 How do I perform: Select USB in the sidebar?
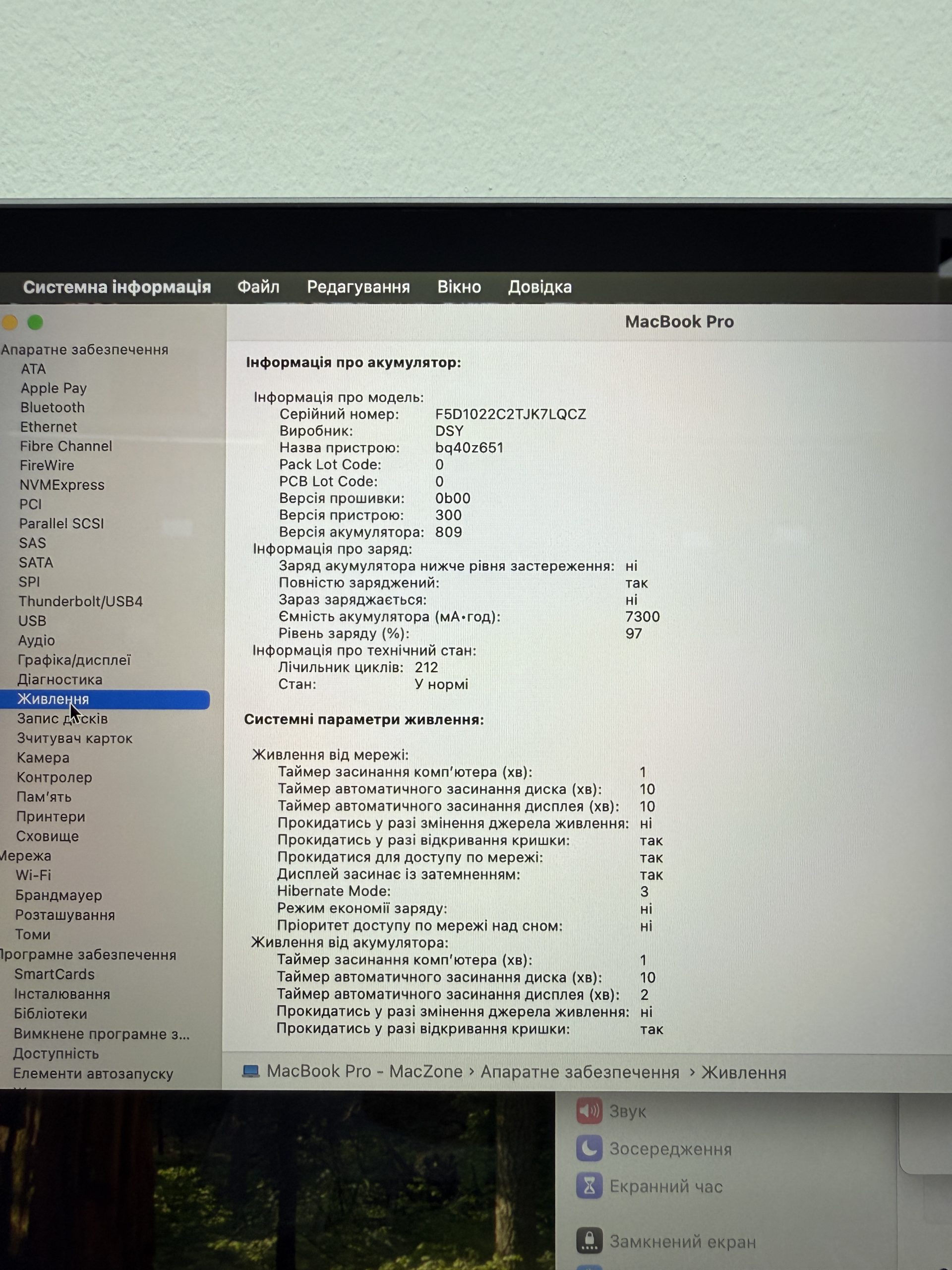(32, 621)
